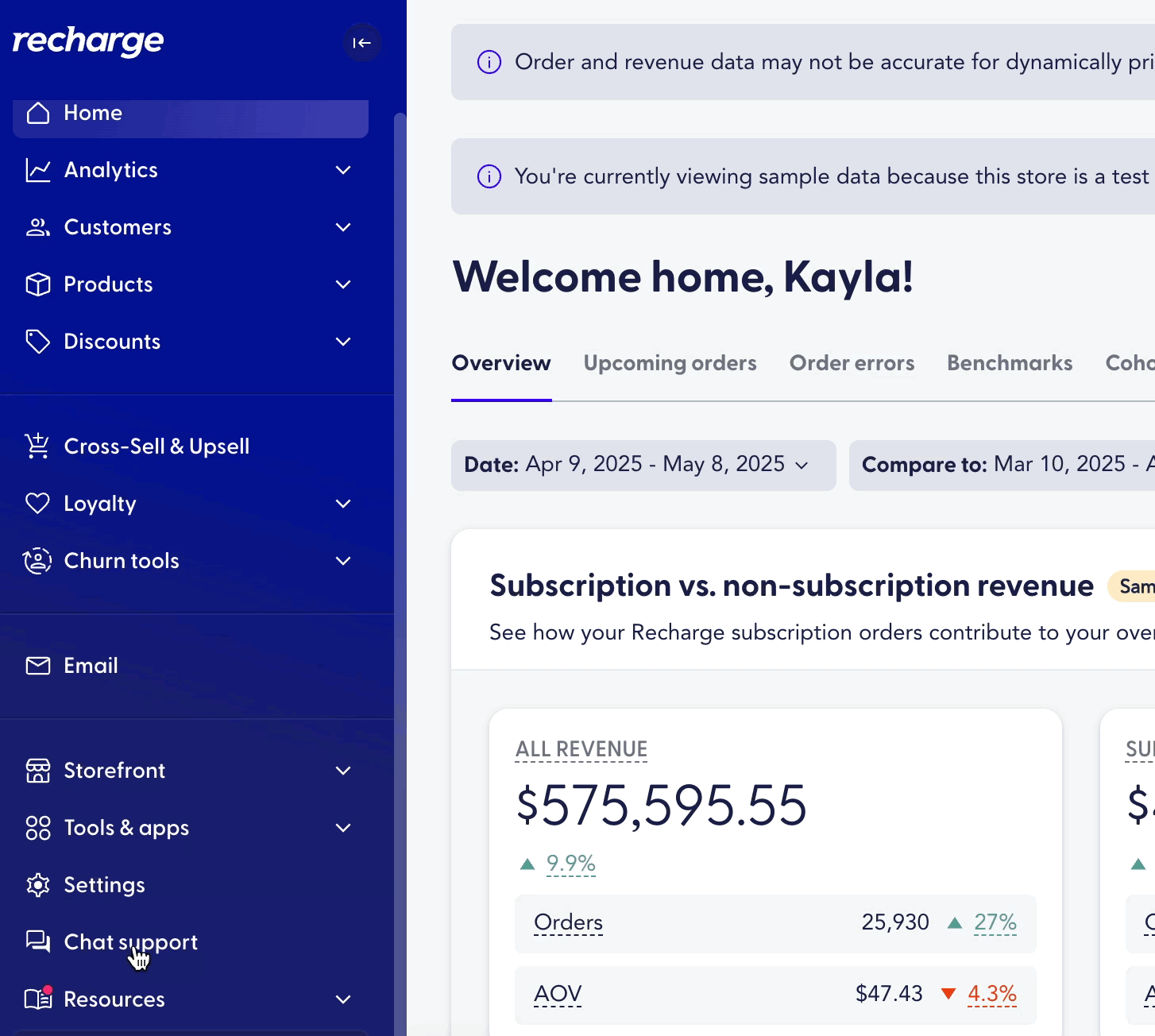Viewport: 1155px width, 1036px height.
Task: Click the Settings gear icon
Action: pyautogui.click(x=38, y=885)
